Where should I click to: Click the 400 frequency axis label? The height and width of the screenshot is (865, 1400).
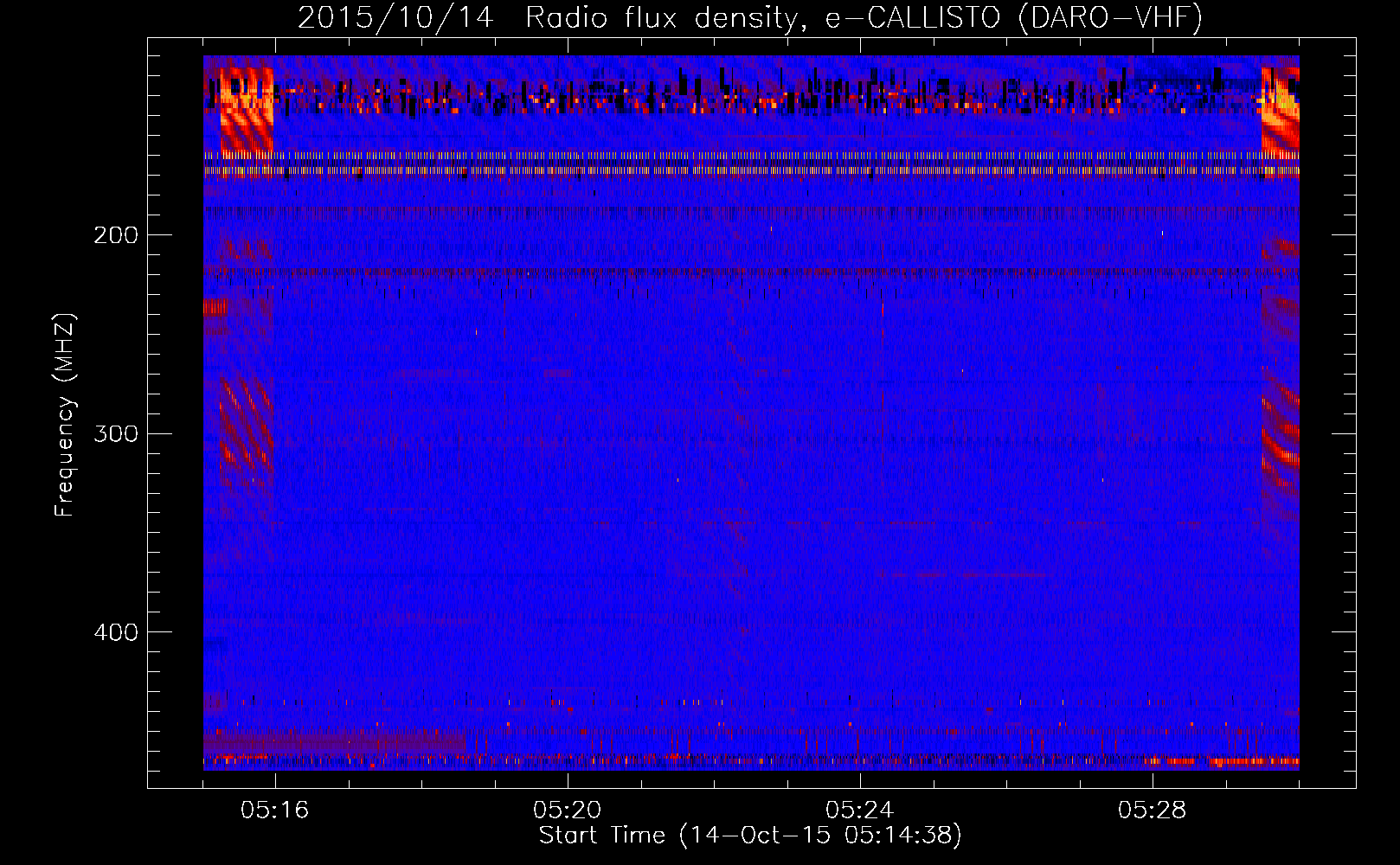click(116, 632)
